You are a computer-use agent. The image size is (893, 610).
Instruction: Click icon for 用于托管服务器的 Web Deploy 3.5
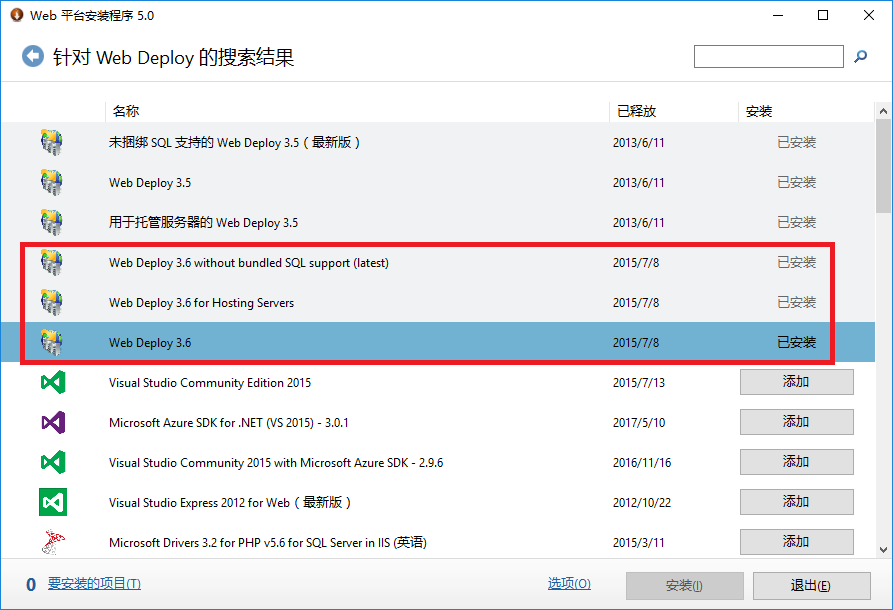click(52, 222)
